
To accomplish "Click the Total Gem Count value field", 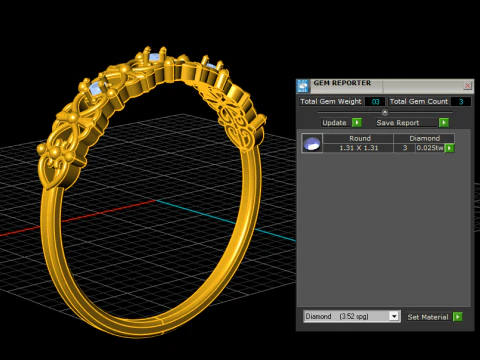I will (x=461, y=102).
